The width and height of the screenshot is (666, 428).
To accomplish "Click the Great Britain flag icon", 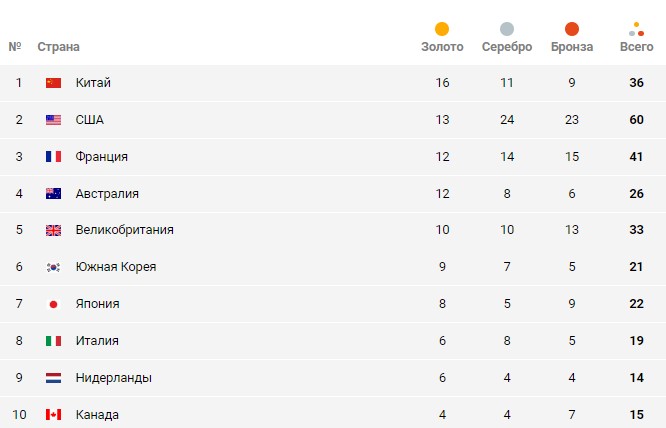I will 54,230.
